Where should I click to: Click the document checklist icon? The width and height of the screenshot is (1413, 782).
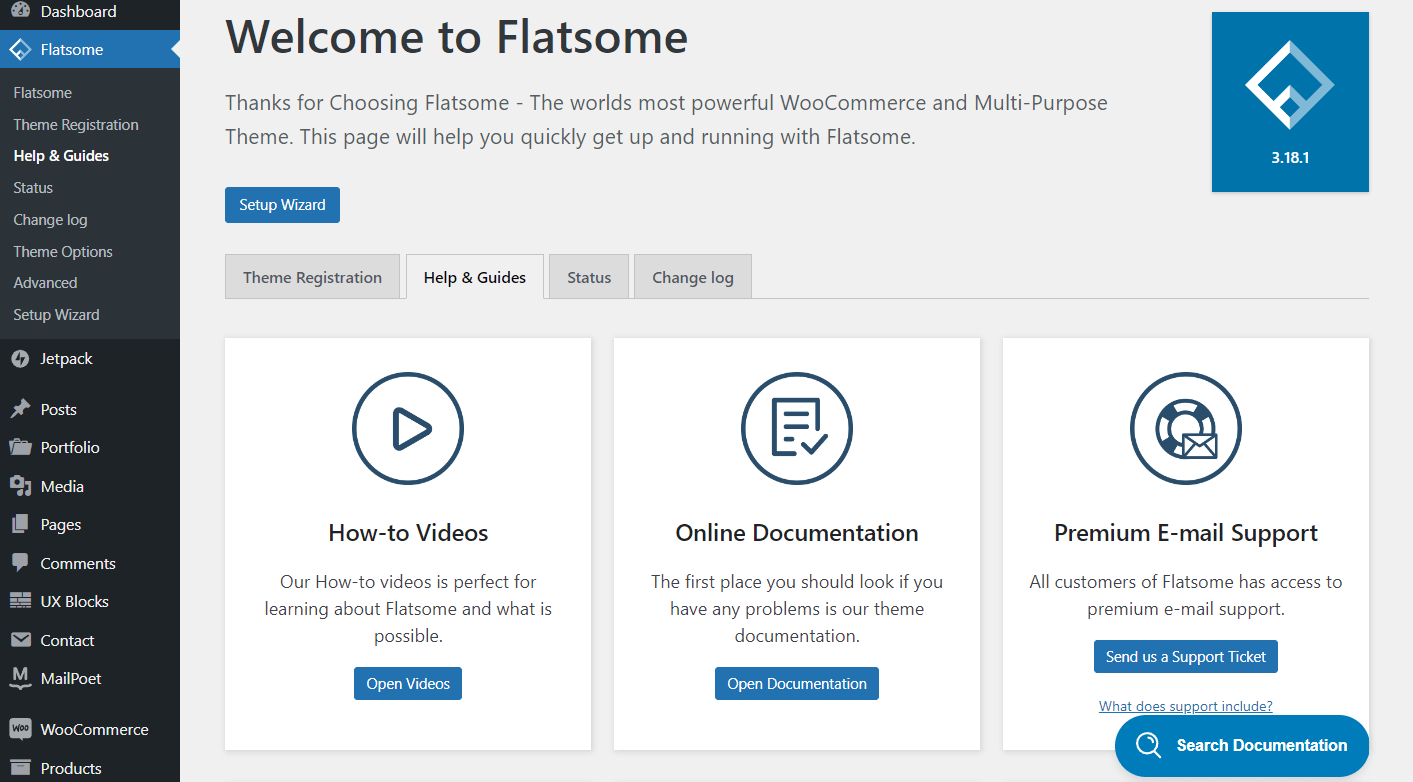click(x=796, y=429)
